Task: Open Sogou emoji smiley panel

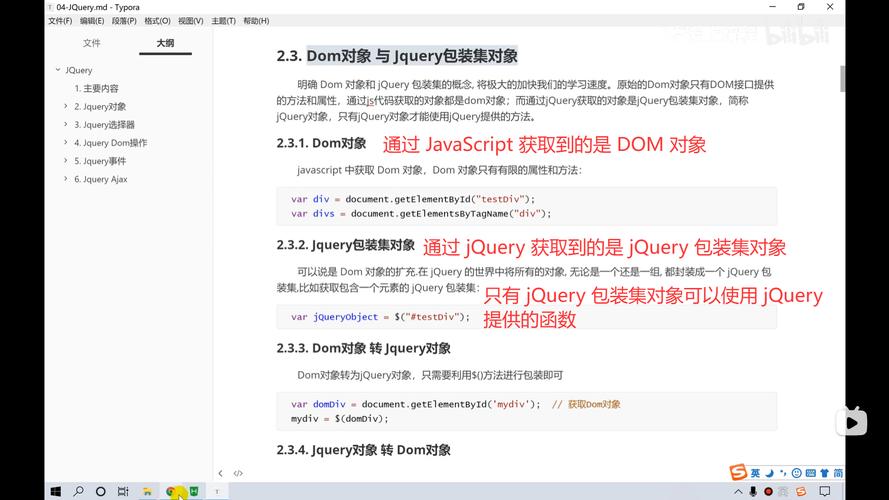Action: (797, 473)
